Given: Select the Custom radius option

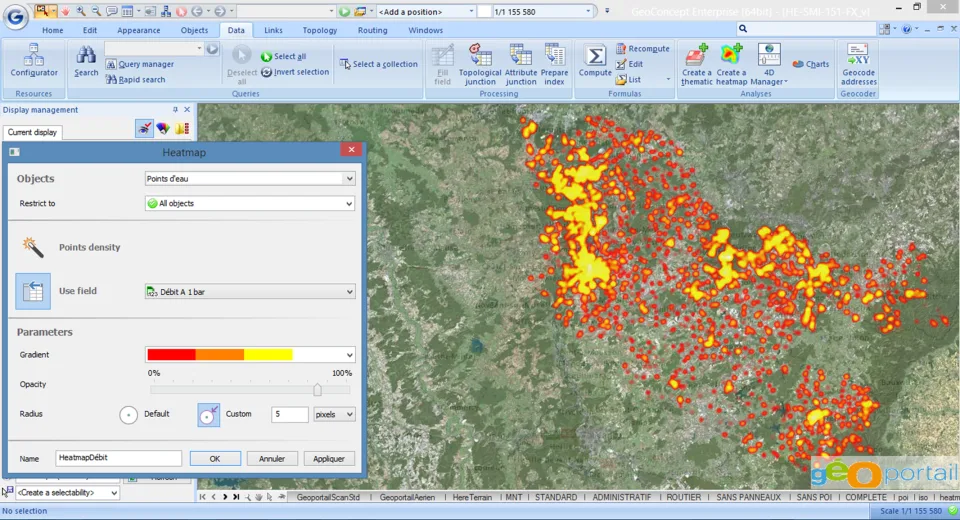Looking at the screenshot, I should (x=209, y=415).
